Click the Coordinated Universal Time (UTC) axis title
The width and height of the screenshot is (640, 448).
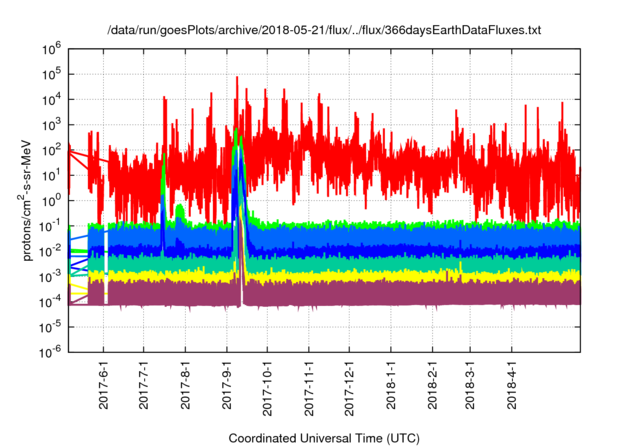324,439
